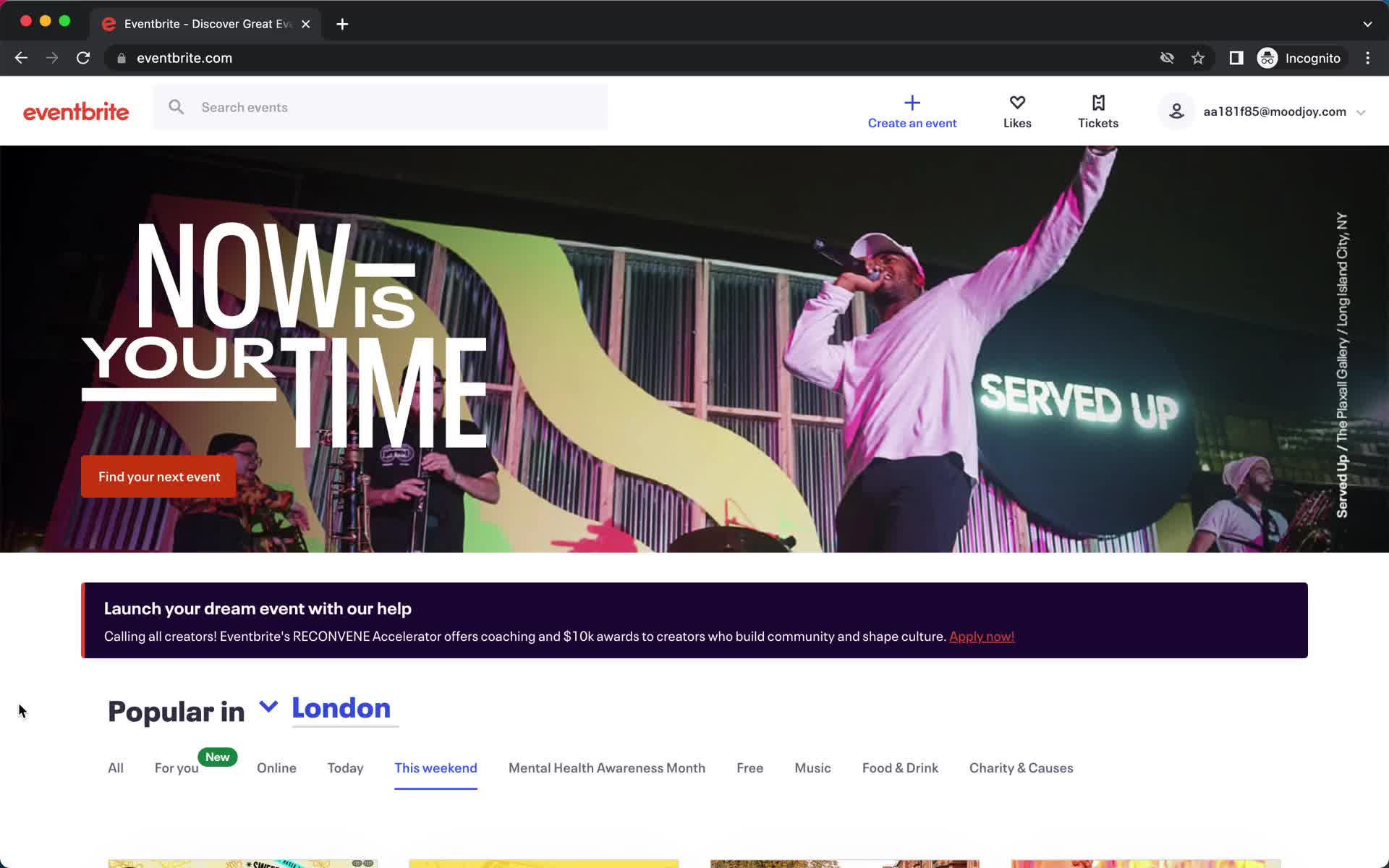
Task: Open Likes via the heart icon
Action: (1017, 102)
